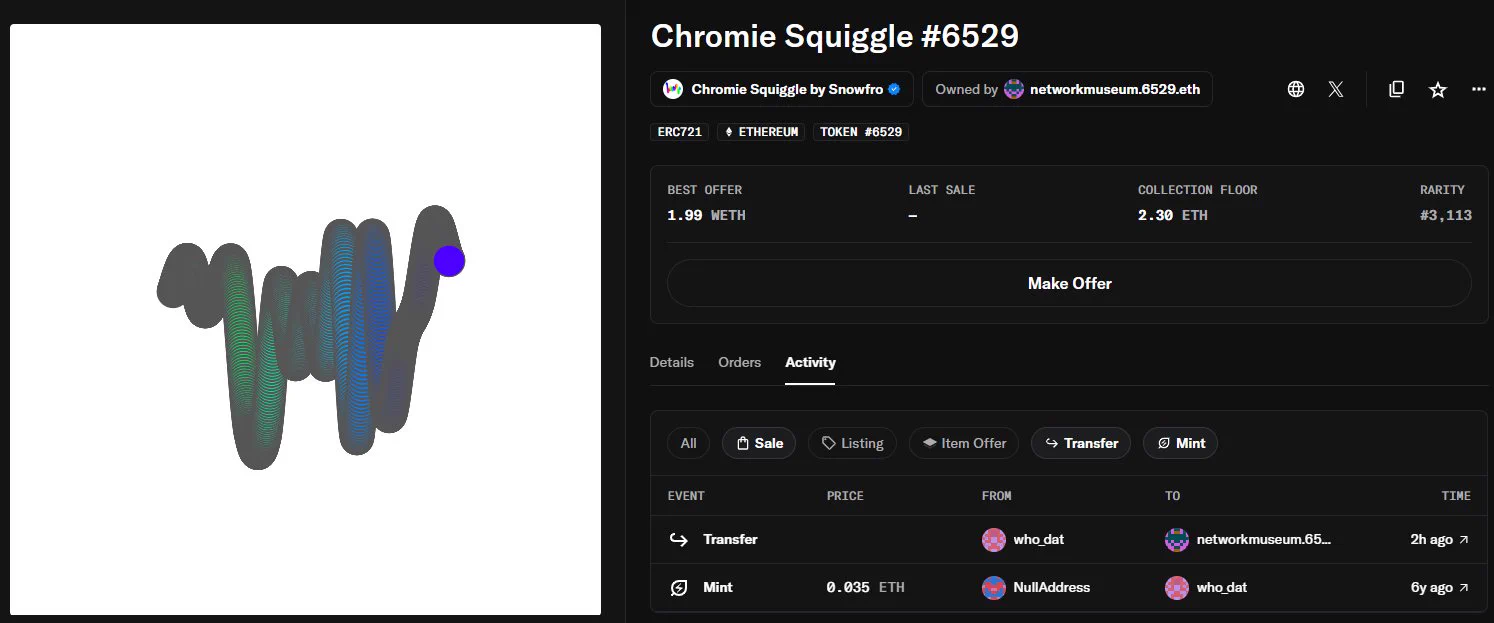1494x623 pixels.
Task: Open Mint transaction external link arrow
Action: click(x=1464, y=587)
